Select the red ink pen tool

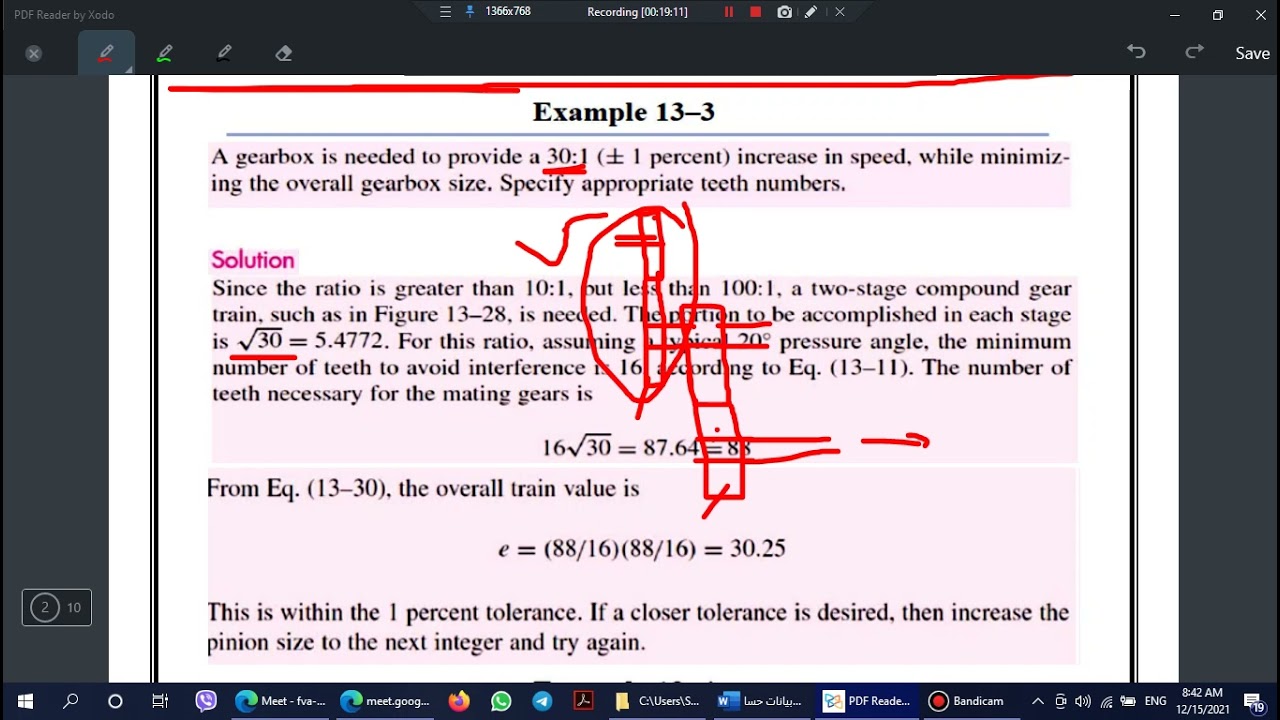106,53
